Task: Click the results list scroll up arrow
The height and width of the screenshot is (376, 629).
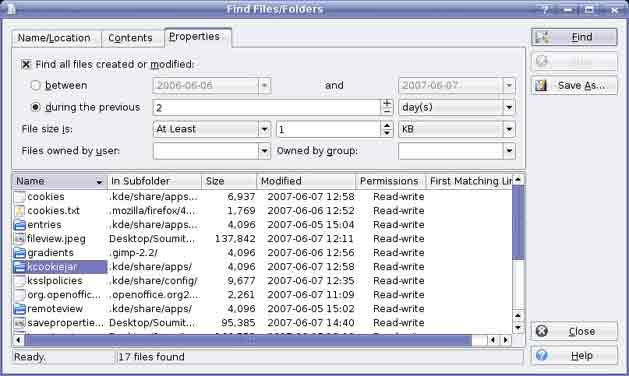Action: [x=518, y=180]
